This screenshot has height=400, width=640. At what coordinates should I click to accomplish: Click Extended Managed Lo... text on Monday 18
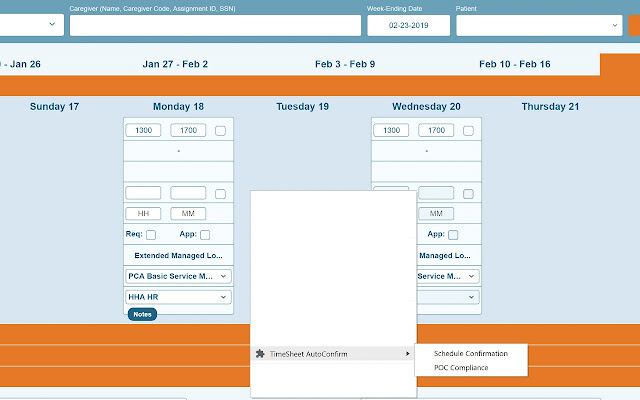click(178, 256)
